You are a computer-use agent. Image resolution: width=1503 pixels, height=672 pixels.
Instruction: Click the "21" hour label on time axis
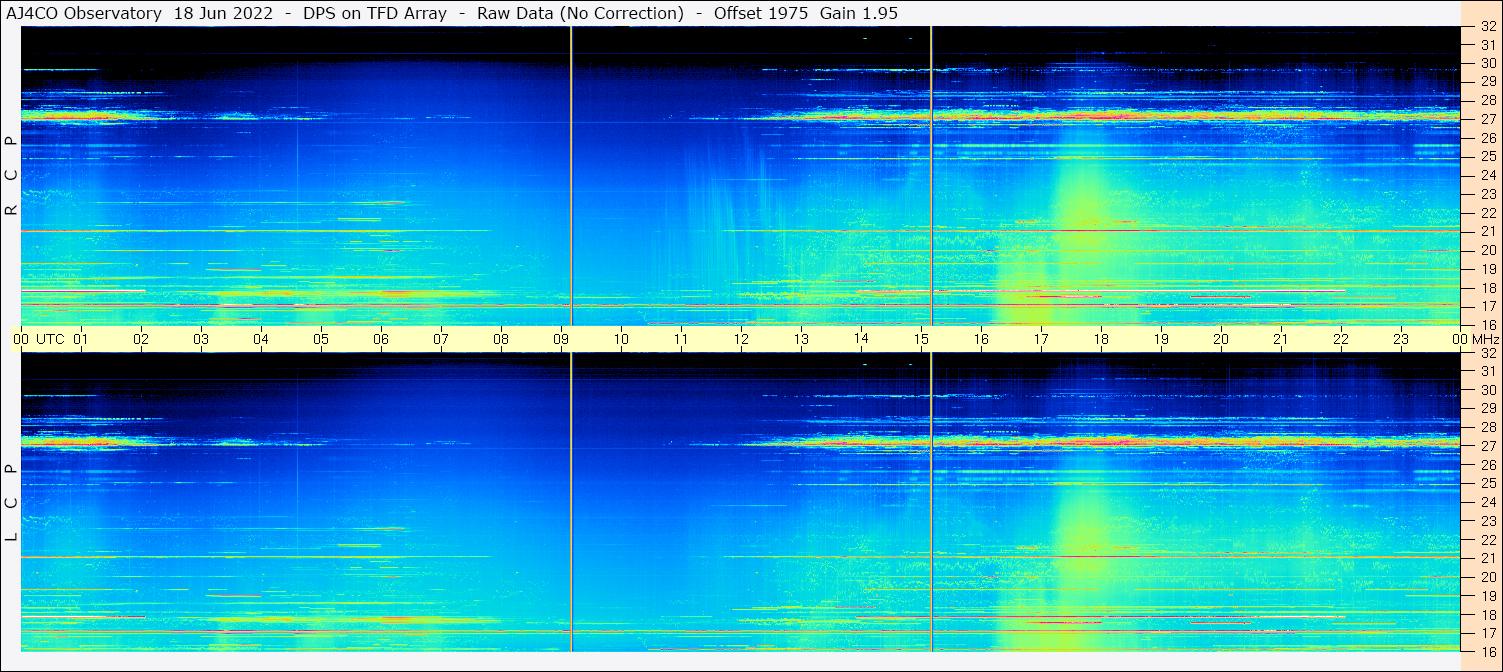(x=1281, y=339)
